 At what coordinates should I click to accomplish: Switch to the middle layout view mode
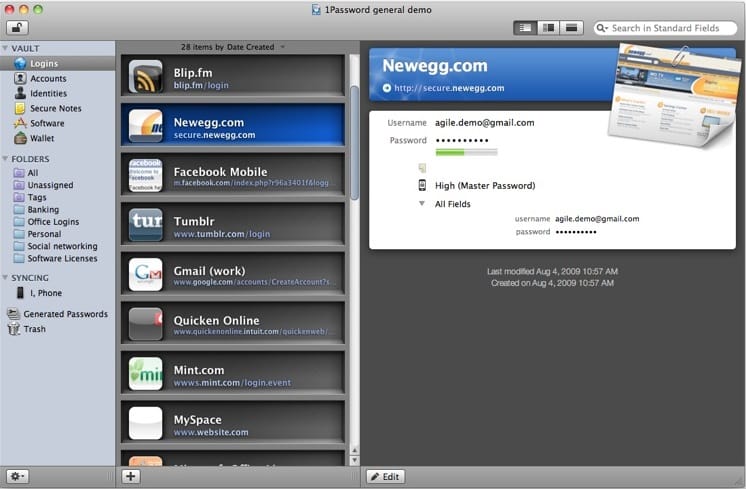click(x=549, y=28)
